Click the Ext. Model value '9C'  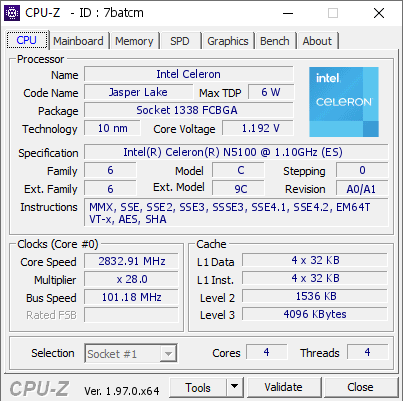pos(239,189)
